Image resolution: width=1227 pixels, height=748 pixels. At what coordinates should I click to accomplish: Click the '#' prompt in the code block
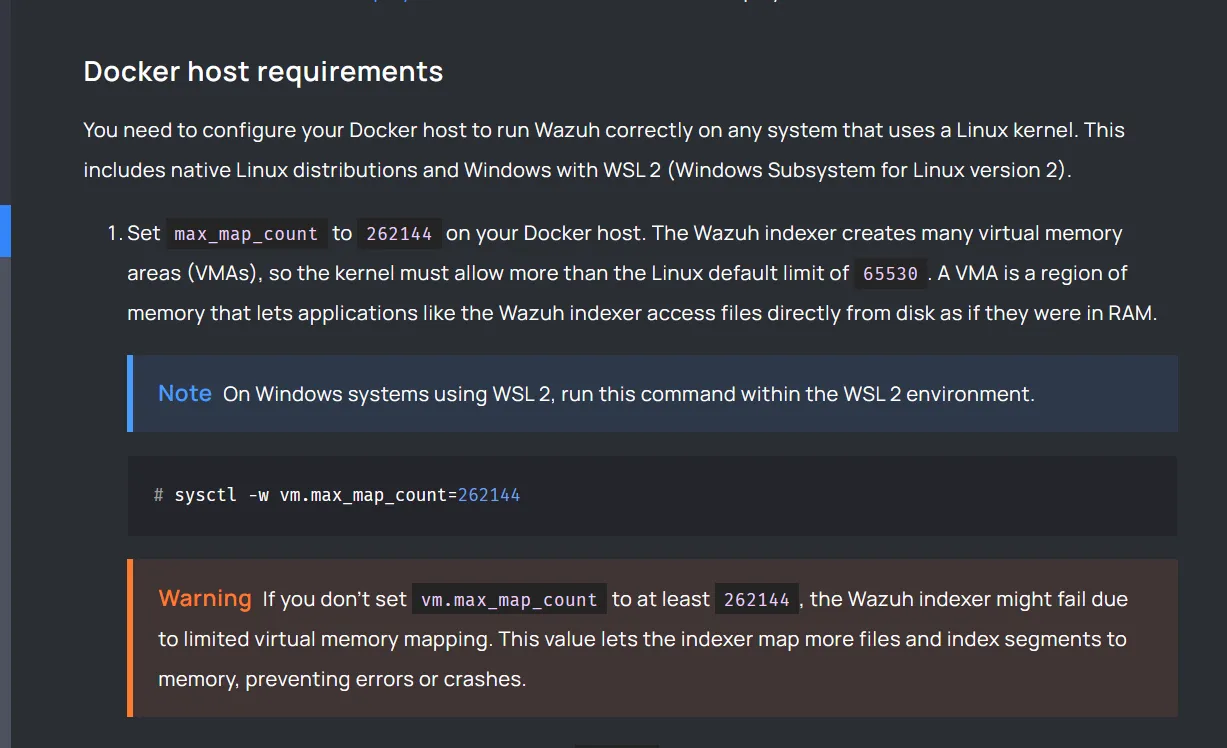[158, 495]
